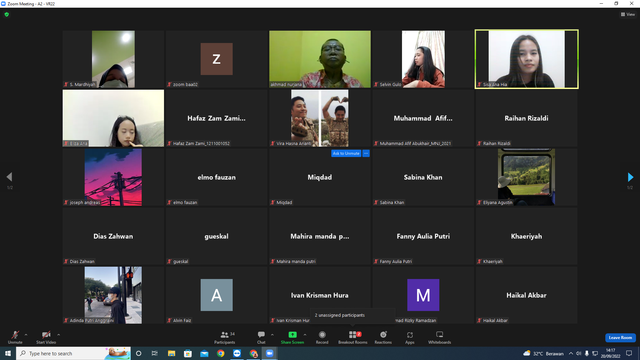Open audio options arrow beside Unmute
The height and width of the screenshot is (360, 640).
[x=26, y=335]
